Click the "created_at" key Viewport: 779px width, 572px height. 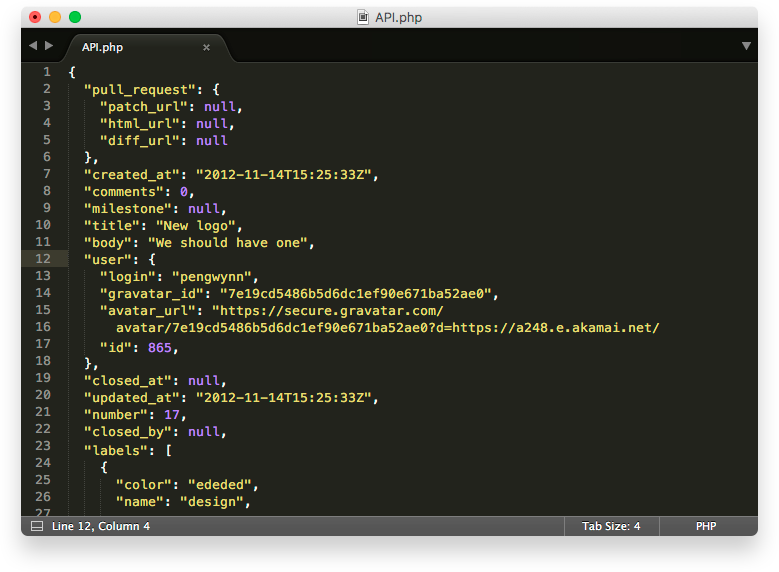(131, 175)
